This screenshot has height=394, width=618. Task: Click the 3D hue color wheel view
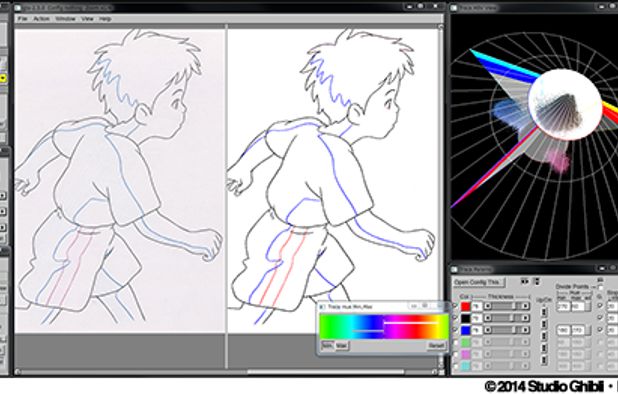[534, 136]
